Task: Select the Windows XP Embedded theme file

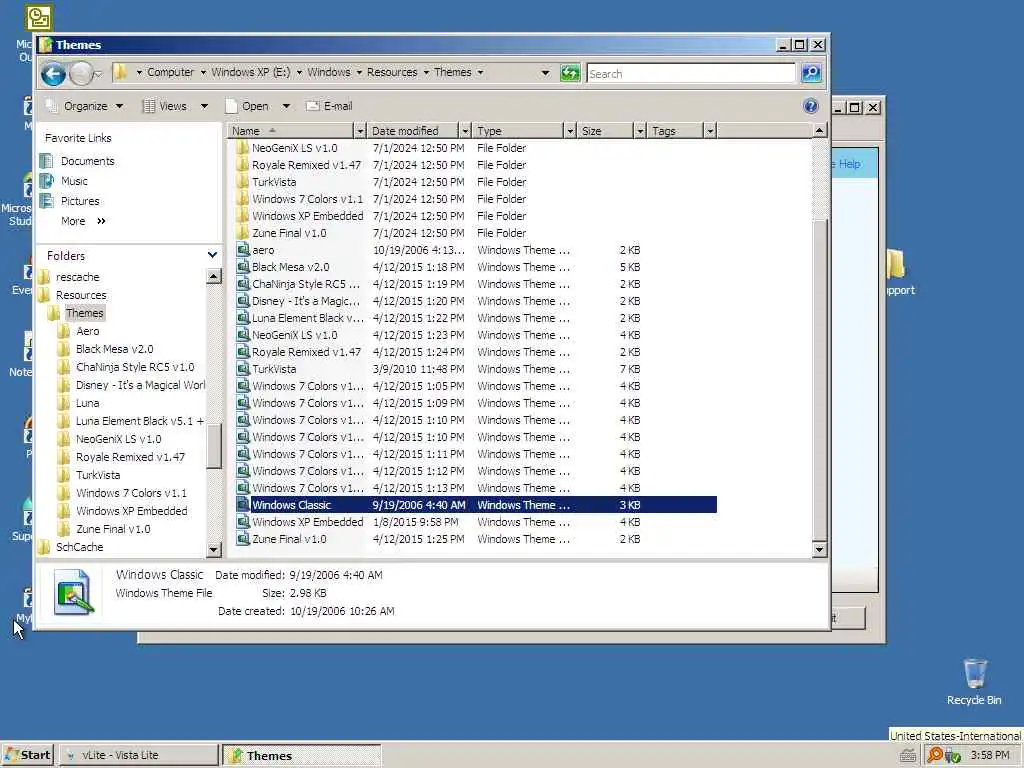Action: (308, 522)
